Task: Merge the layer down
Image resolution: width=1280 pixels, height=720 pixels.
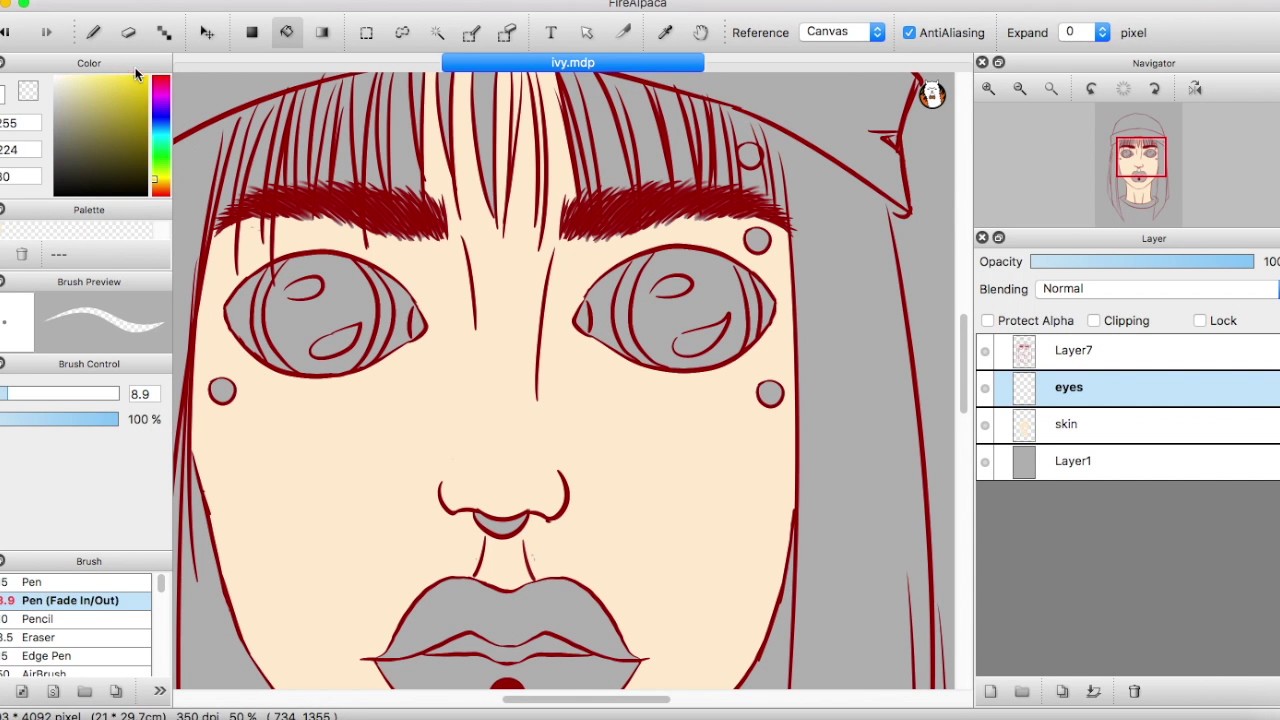Action: pyautogui.click(x=1093, y=691)
